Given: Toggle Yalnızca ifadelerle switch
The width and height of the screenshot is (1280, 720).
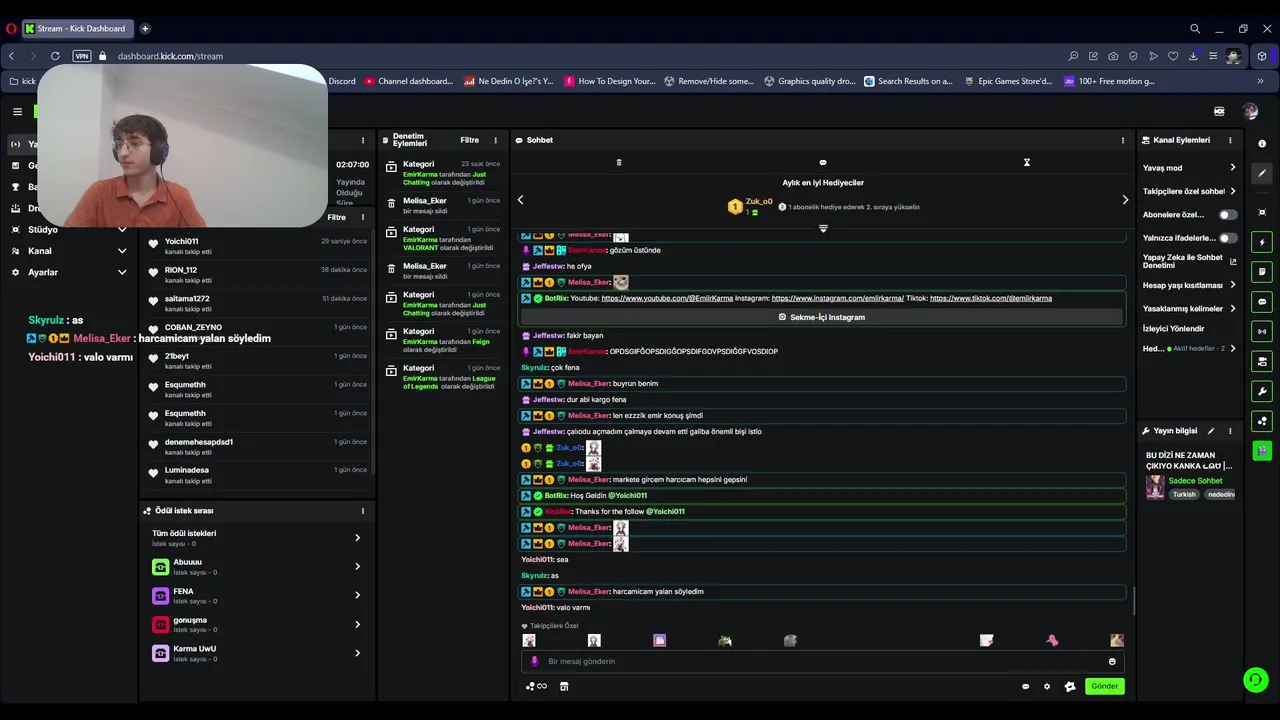Looking at the screenshot, I should coord(1227,238).
